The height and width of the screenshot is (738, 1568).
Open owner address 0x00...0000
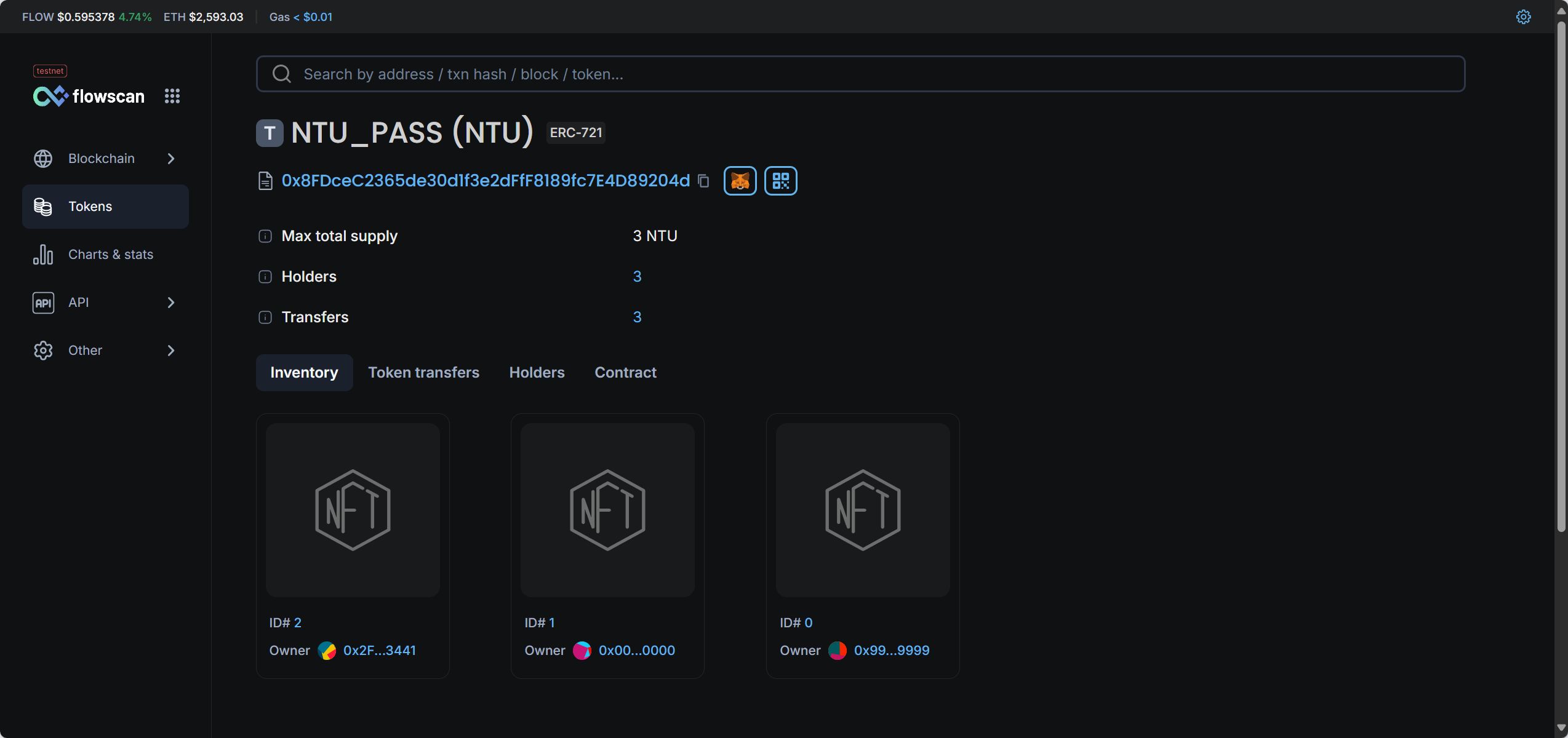coord(636,651)
